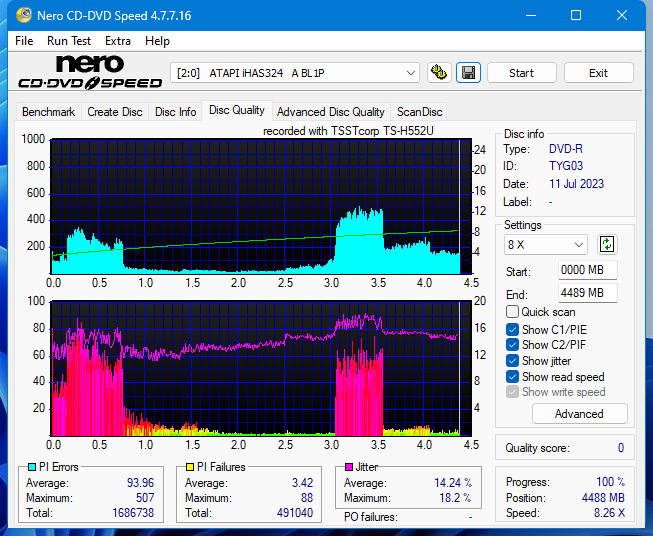Click the date 11 Jul 2023
Viewport: 653px width, 536px height.
coord(576,184)
